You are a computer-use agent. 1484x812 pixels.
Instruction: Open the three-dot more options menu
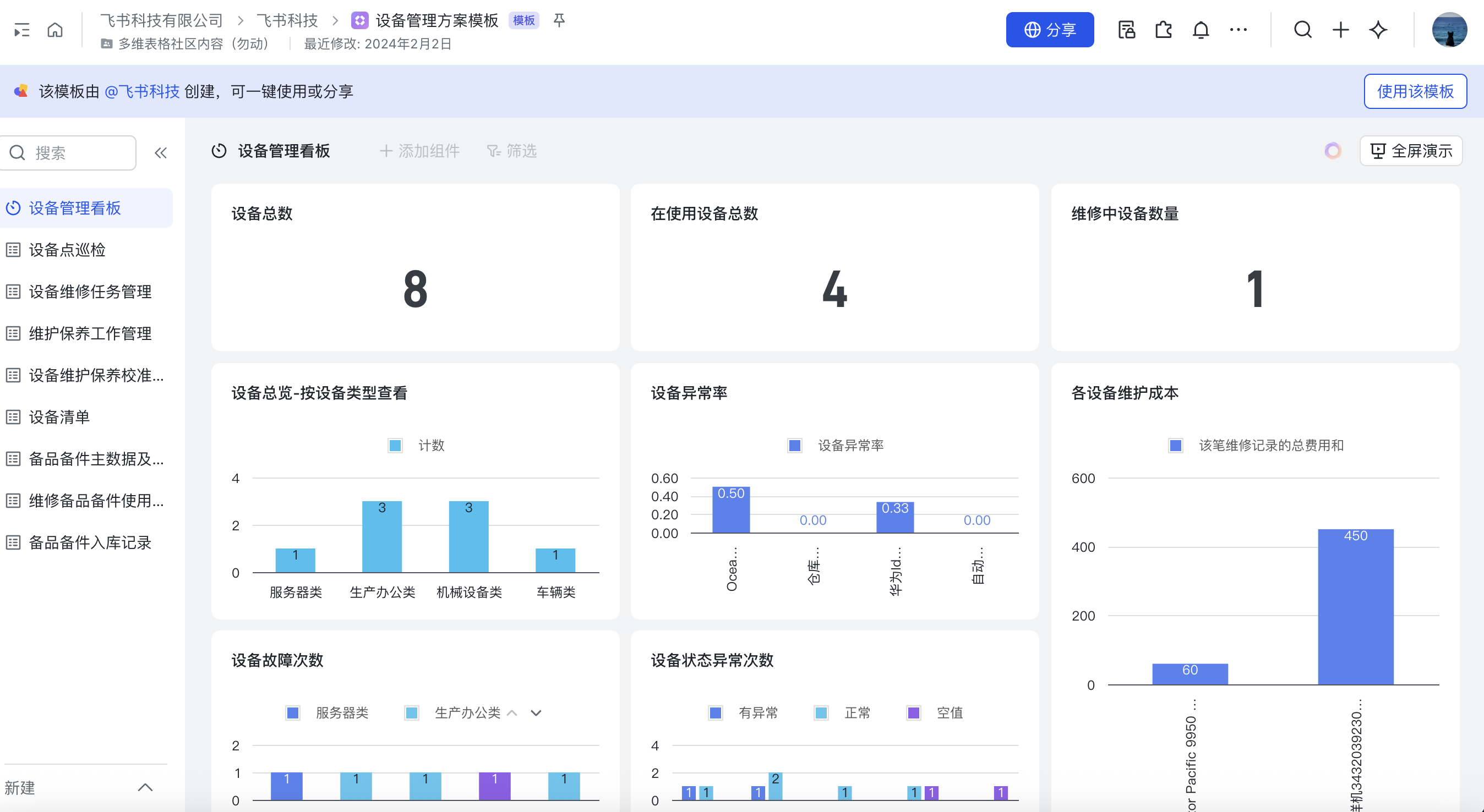[1238, 29]
